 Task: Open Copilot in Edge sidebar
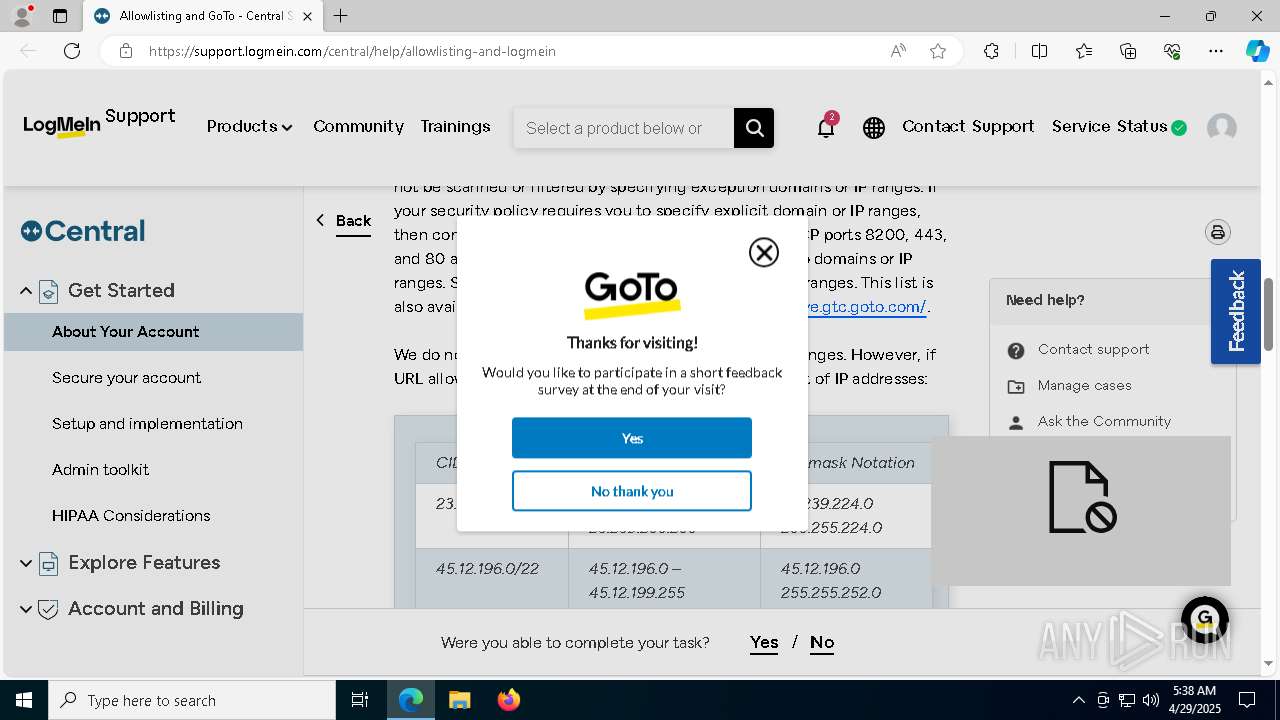(1257, 51)
